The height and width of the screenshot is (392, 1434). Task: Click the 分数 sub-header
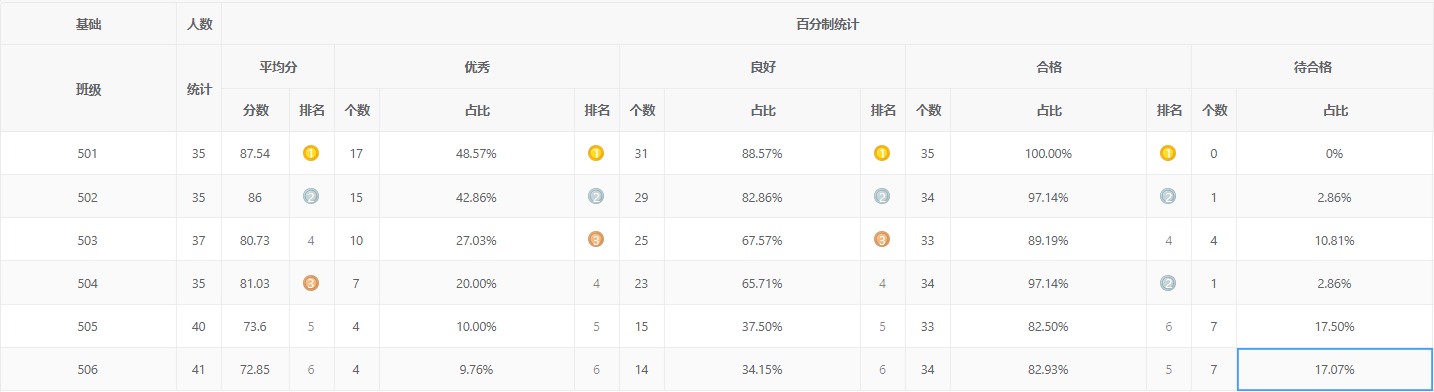(x=256, y=111)
